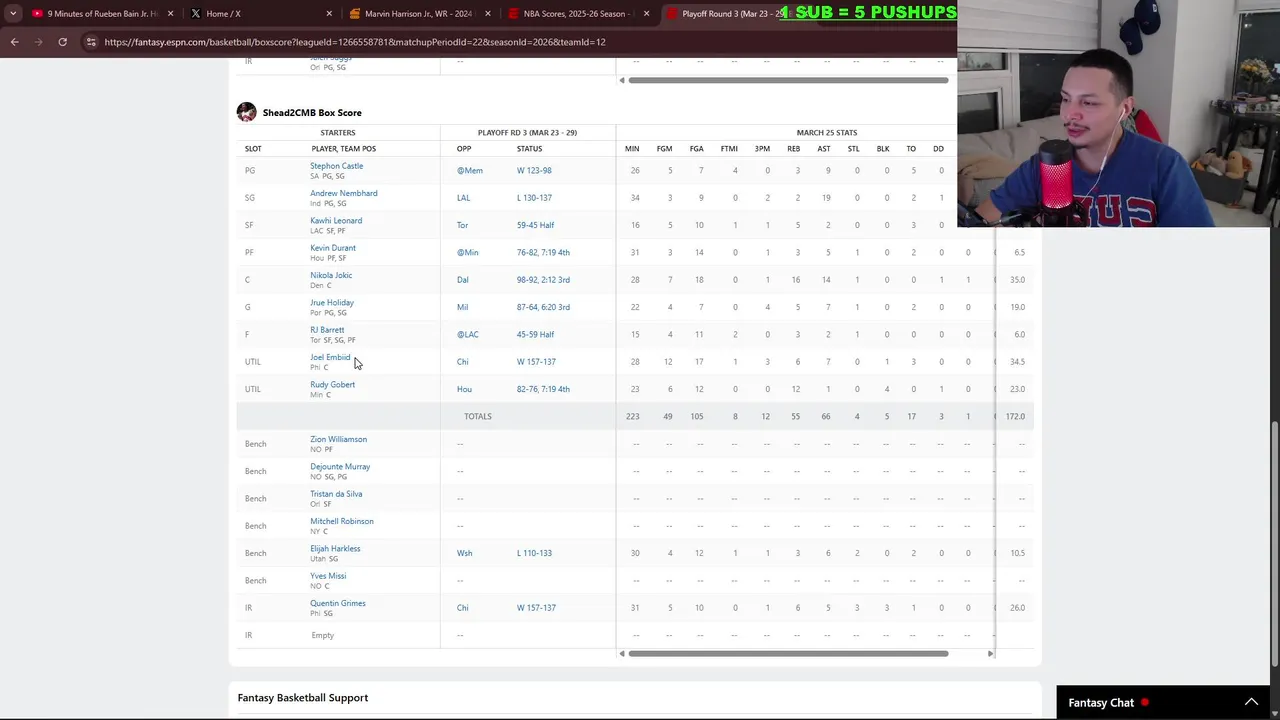1280x720 pixels.
Task: Open the browser tab search dropdown
Action: coord(13,14)
